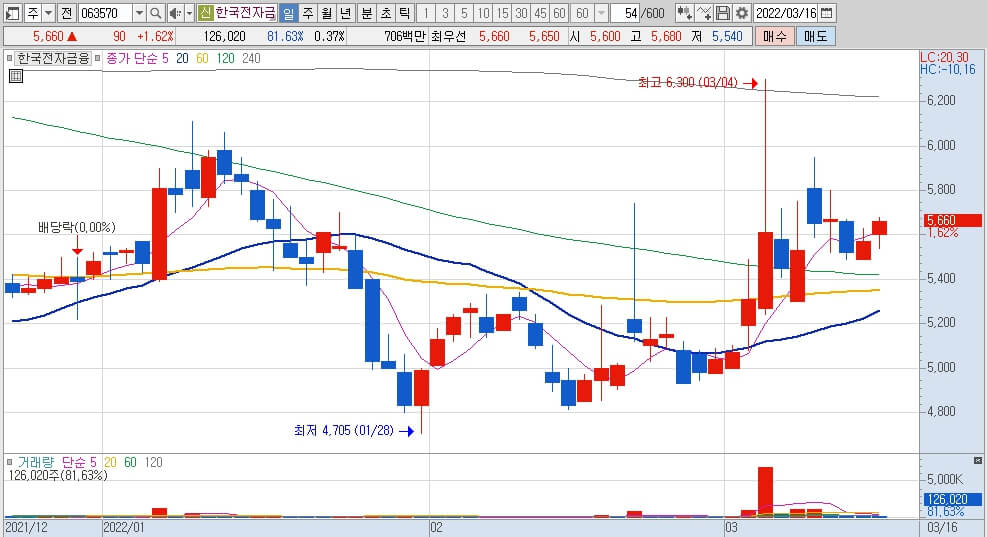Expand the speaker options dropdown arrow
987x537 pixels.
tap(189, 13)
